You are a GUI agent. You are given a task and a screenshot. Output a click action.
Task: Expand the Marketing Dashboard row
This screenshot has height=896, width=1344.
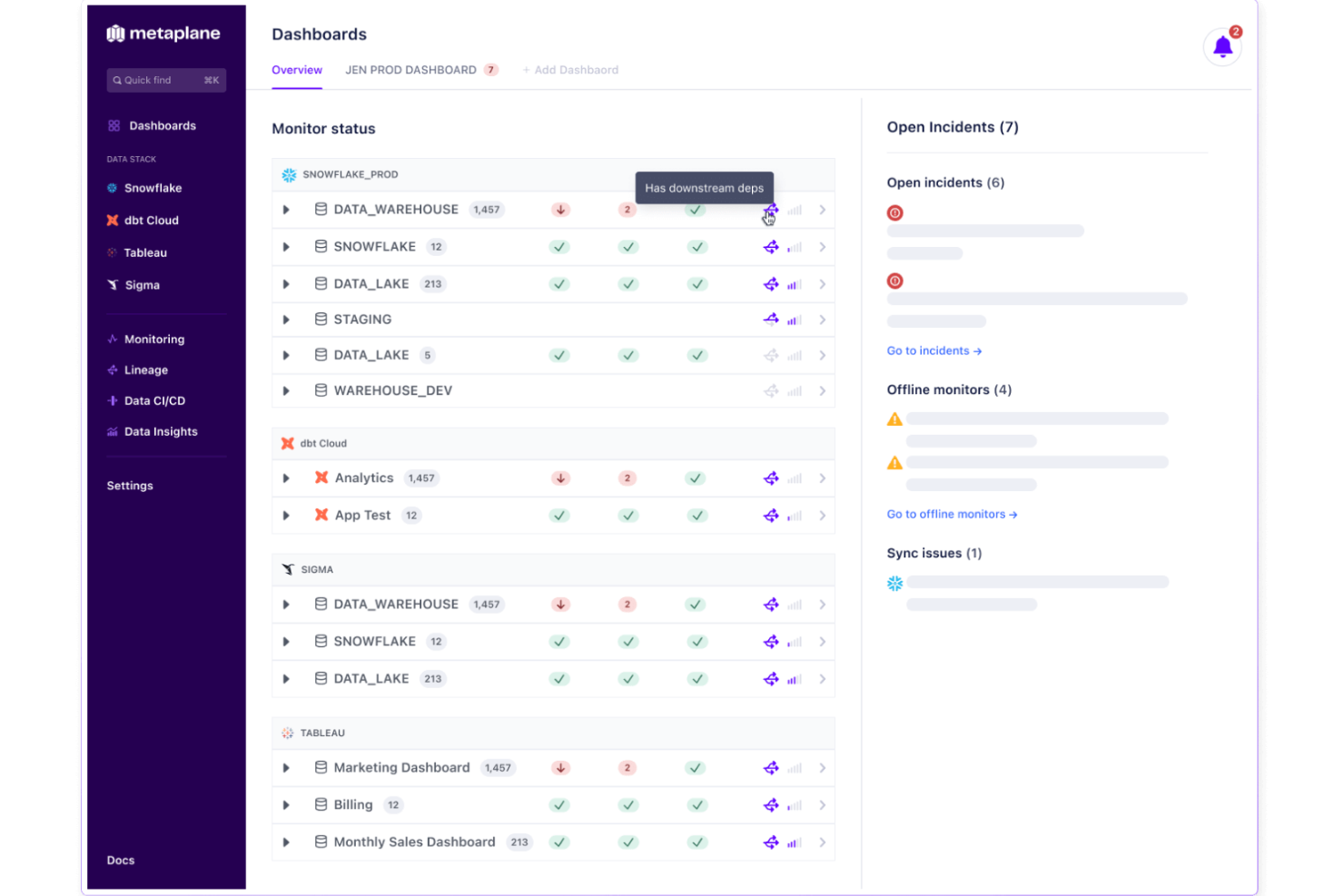[286, 767]
